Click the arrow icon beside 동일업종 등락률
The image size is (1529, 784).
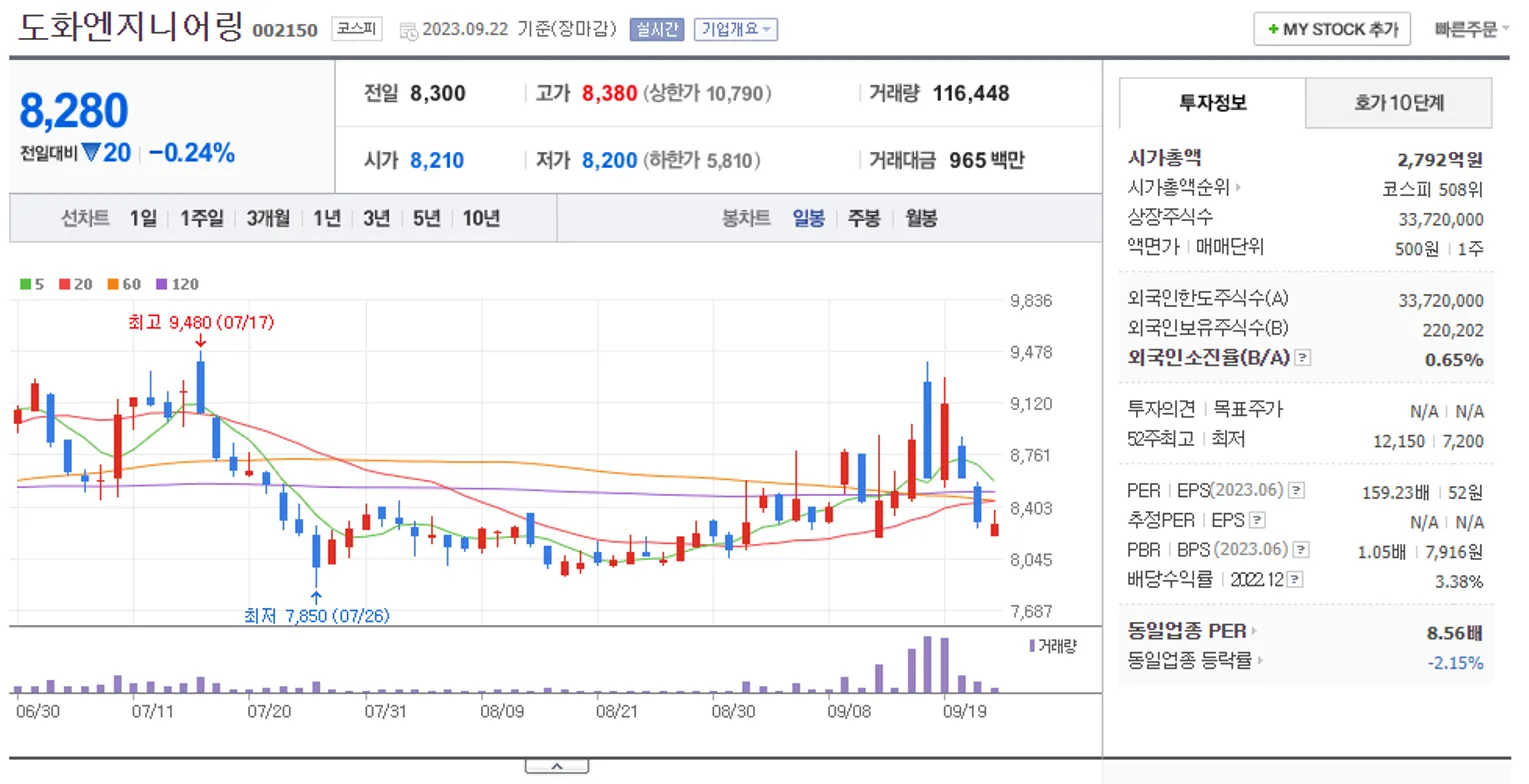1260,661
